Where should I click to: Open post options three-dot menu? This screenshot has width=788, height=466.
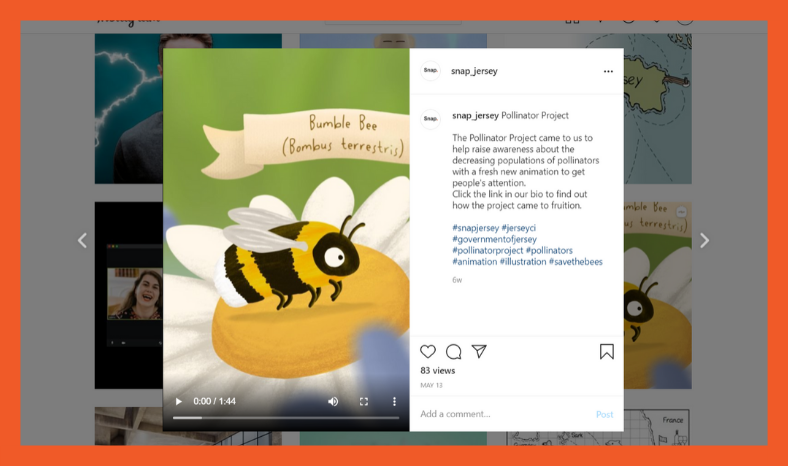tap(608, 71)
